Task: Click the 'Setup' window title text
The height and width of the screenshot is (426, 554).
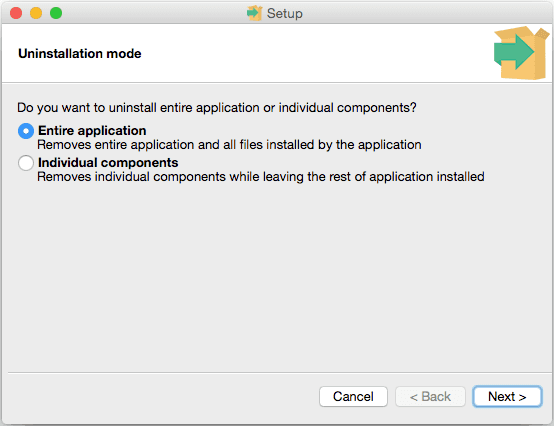Action: pyautogui.click(x=285, y=13)
